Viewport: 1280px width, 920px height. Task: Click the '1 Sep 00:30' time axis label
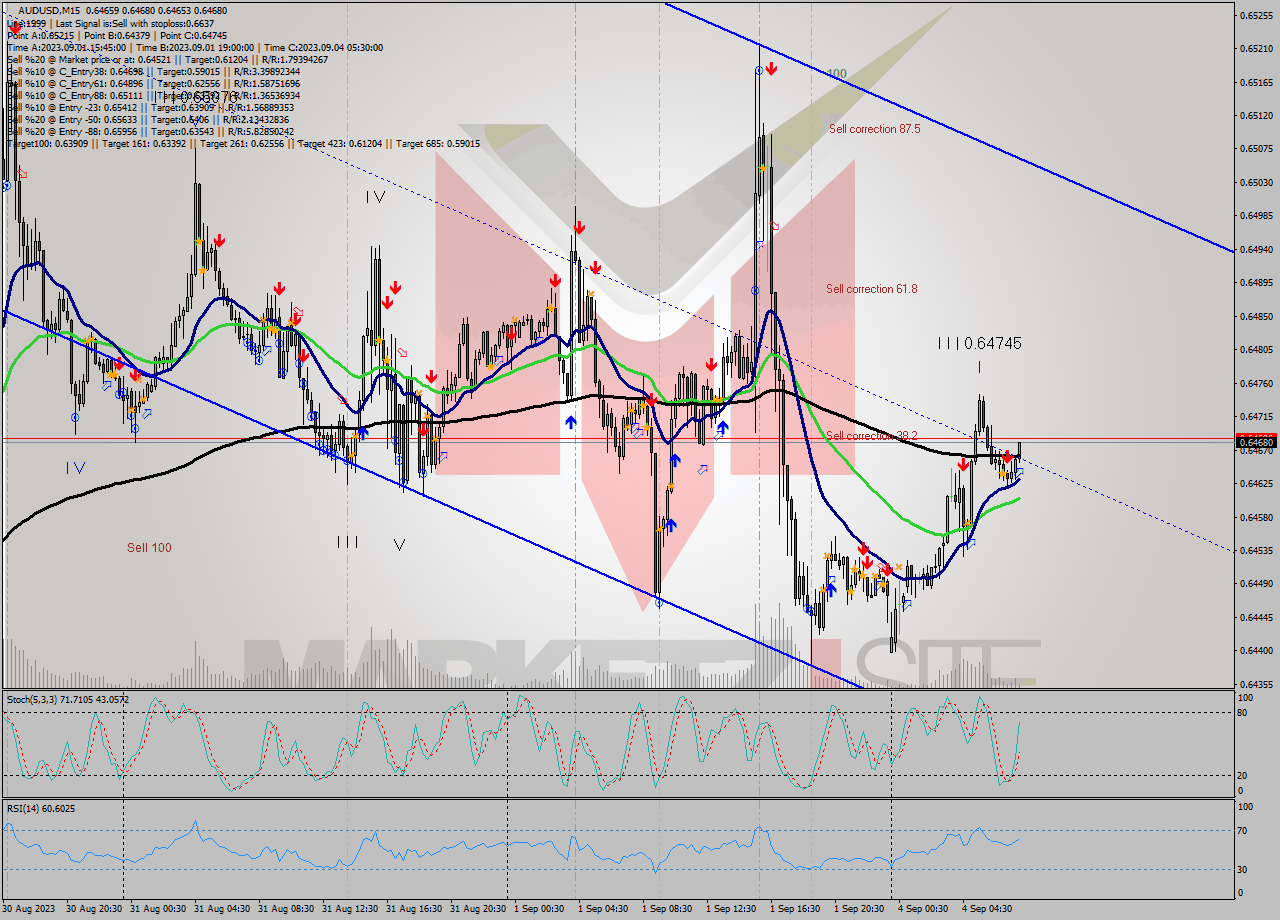tap(540, 909)
